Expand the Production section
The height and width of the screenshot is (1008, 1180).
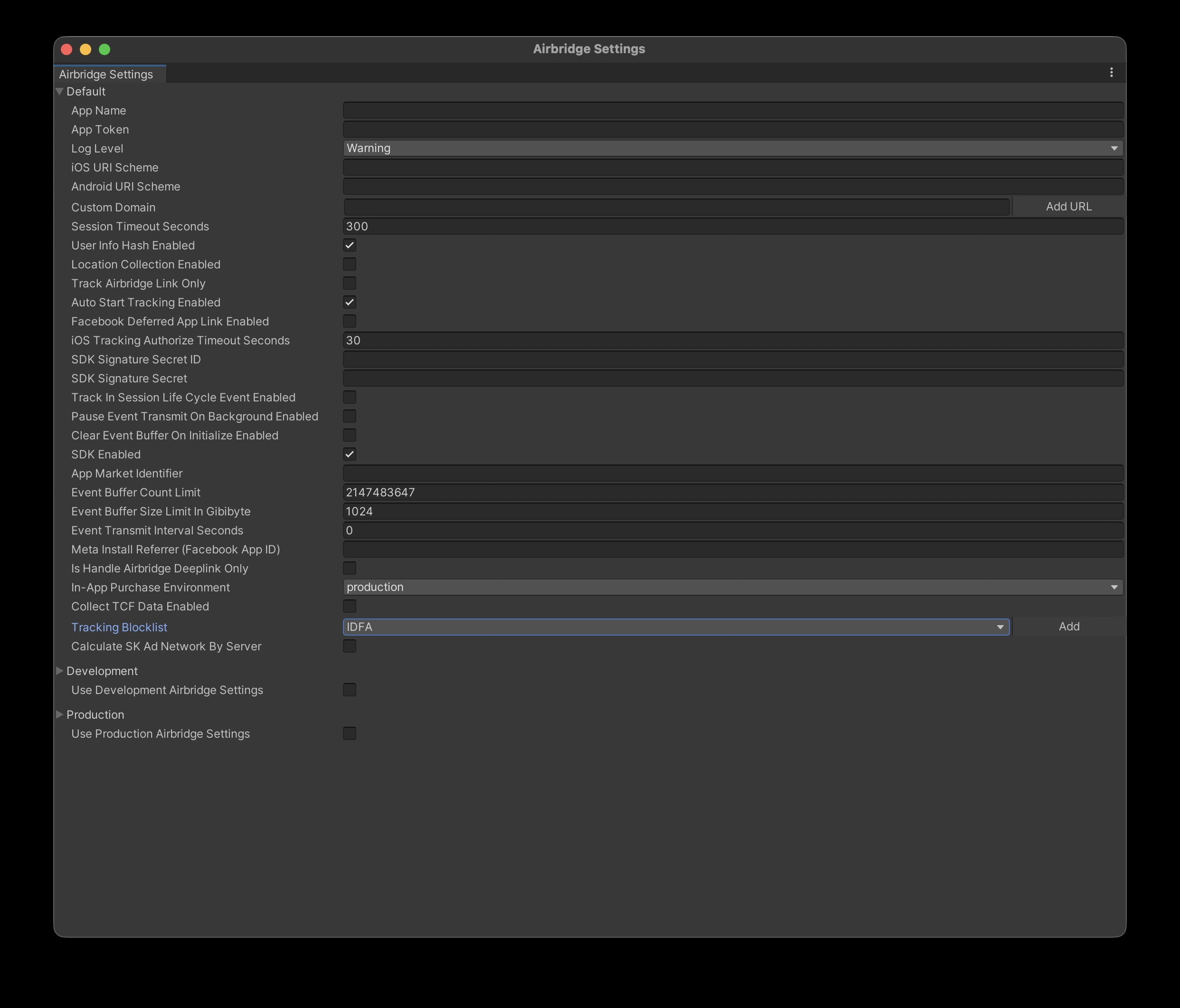[59, 715]
